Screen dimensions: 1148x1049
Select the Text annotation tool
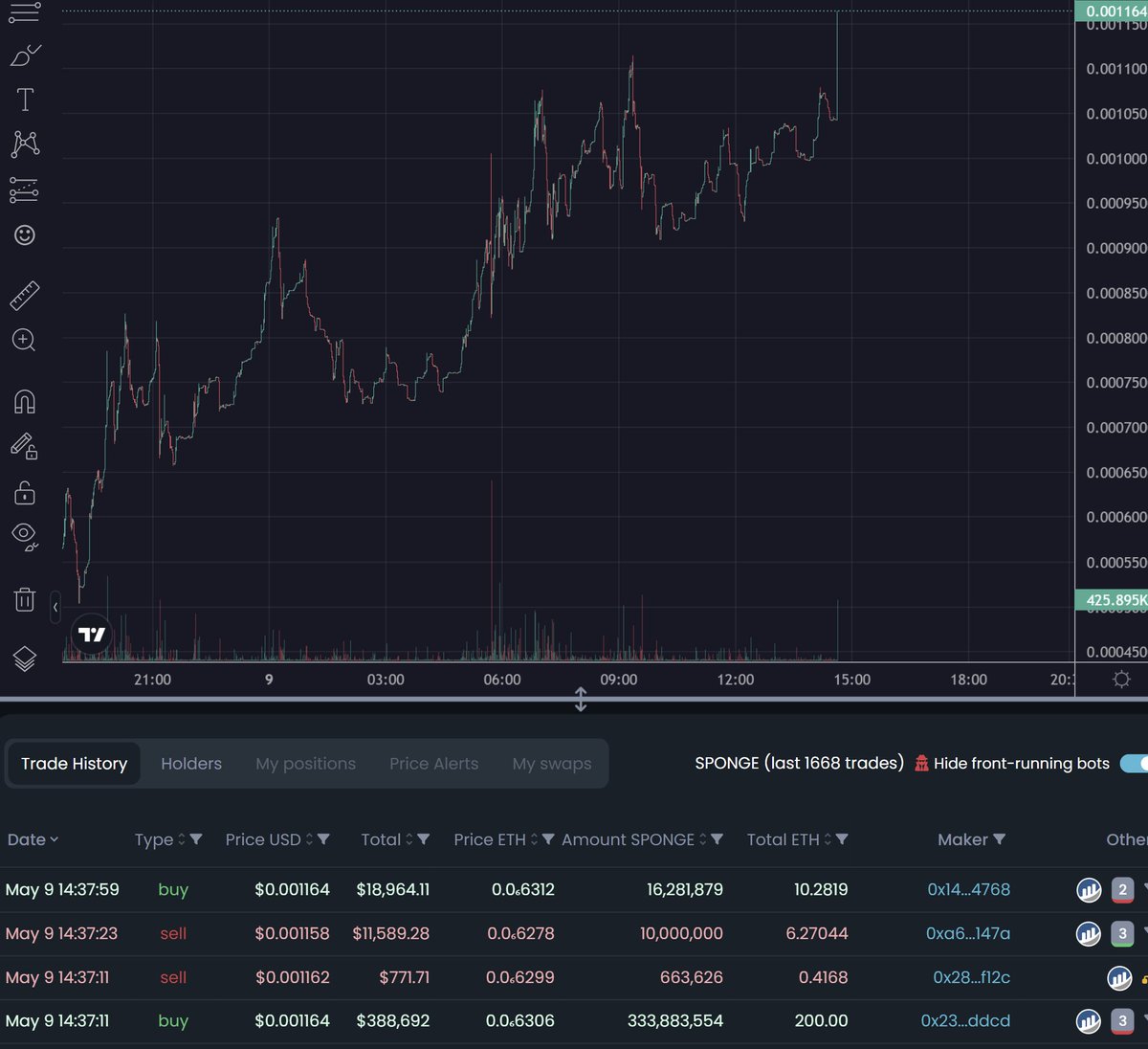(x=25, y=100)
